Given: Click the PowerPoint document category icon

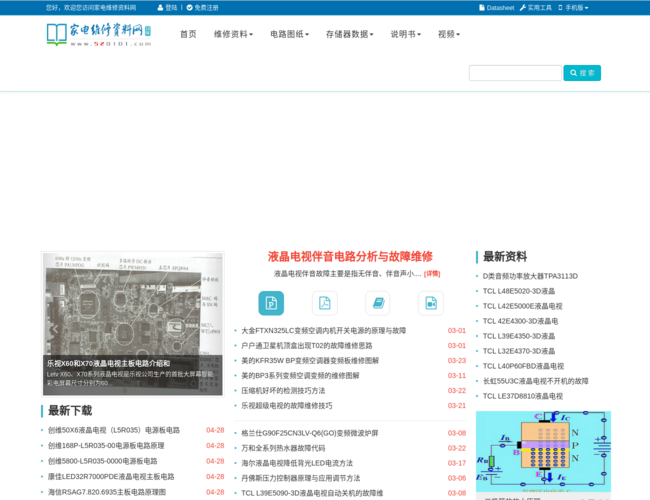Looking at the screenshot, I should point(271,303).
